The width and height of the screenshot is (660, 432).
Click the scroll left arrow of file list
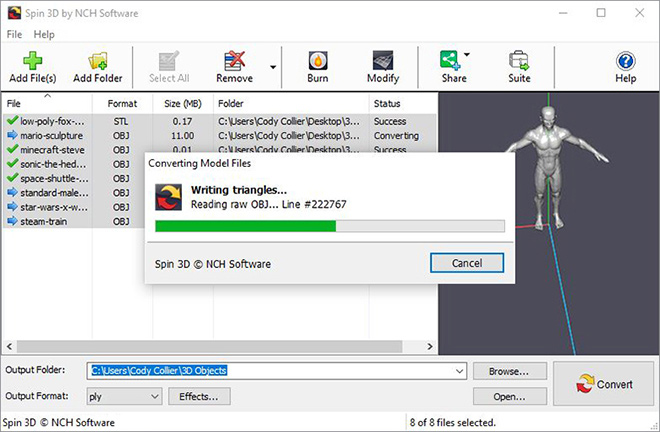[9, 347]
